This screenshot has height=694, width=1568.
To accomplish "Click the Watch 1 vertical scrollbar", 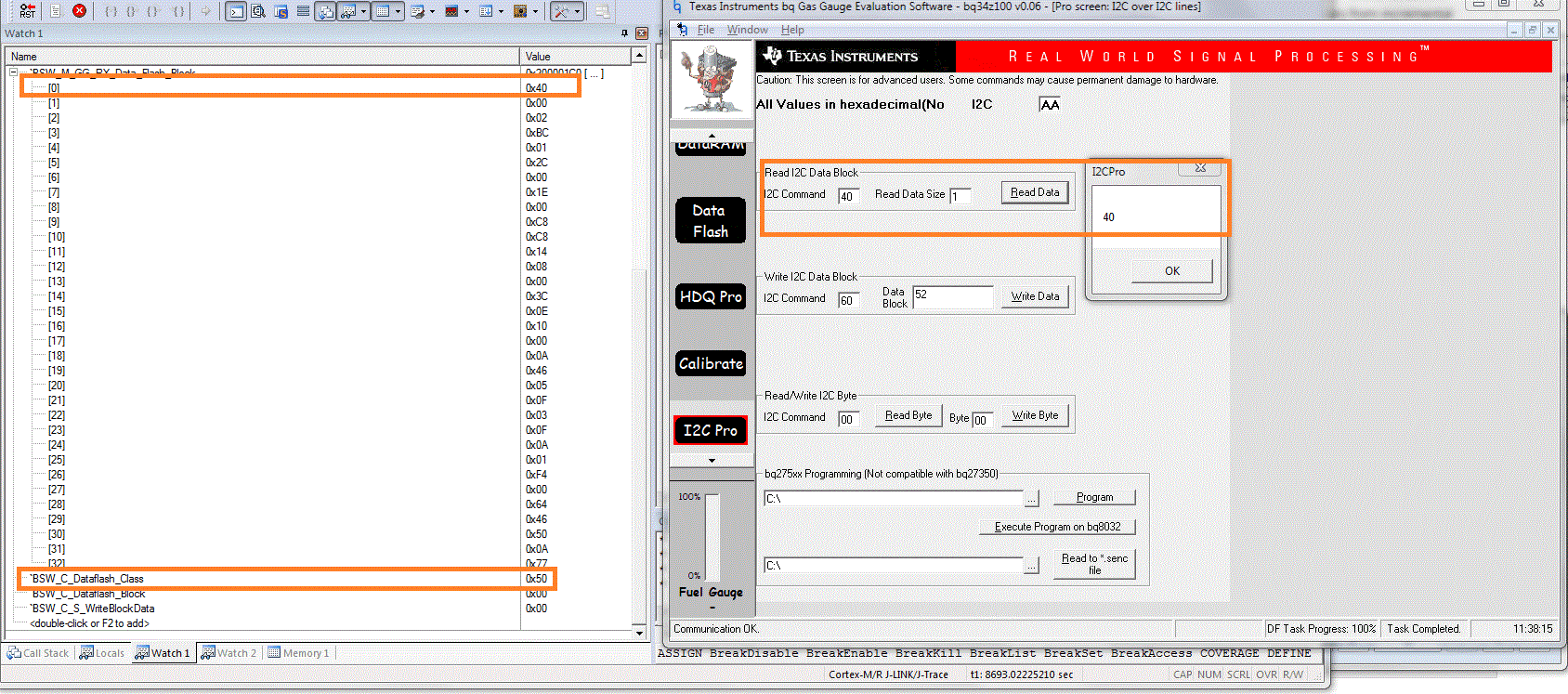I will [639, 343].
